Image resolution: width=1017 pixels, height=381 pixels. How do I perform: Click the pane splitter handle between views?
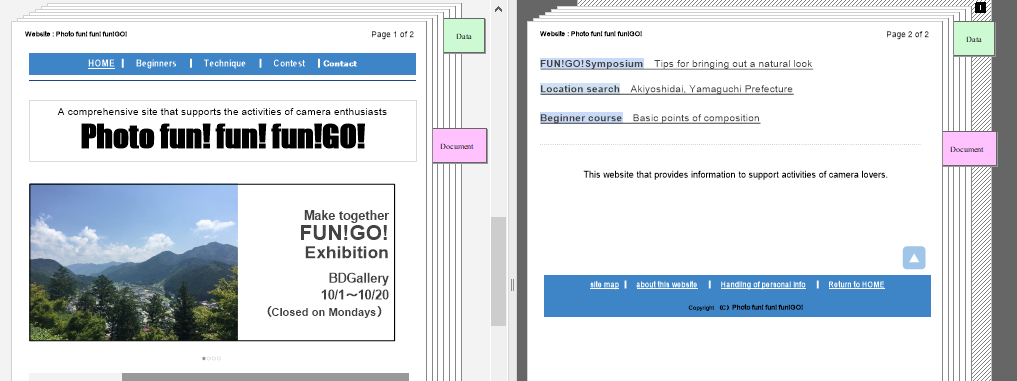[512, 284]
